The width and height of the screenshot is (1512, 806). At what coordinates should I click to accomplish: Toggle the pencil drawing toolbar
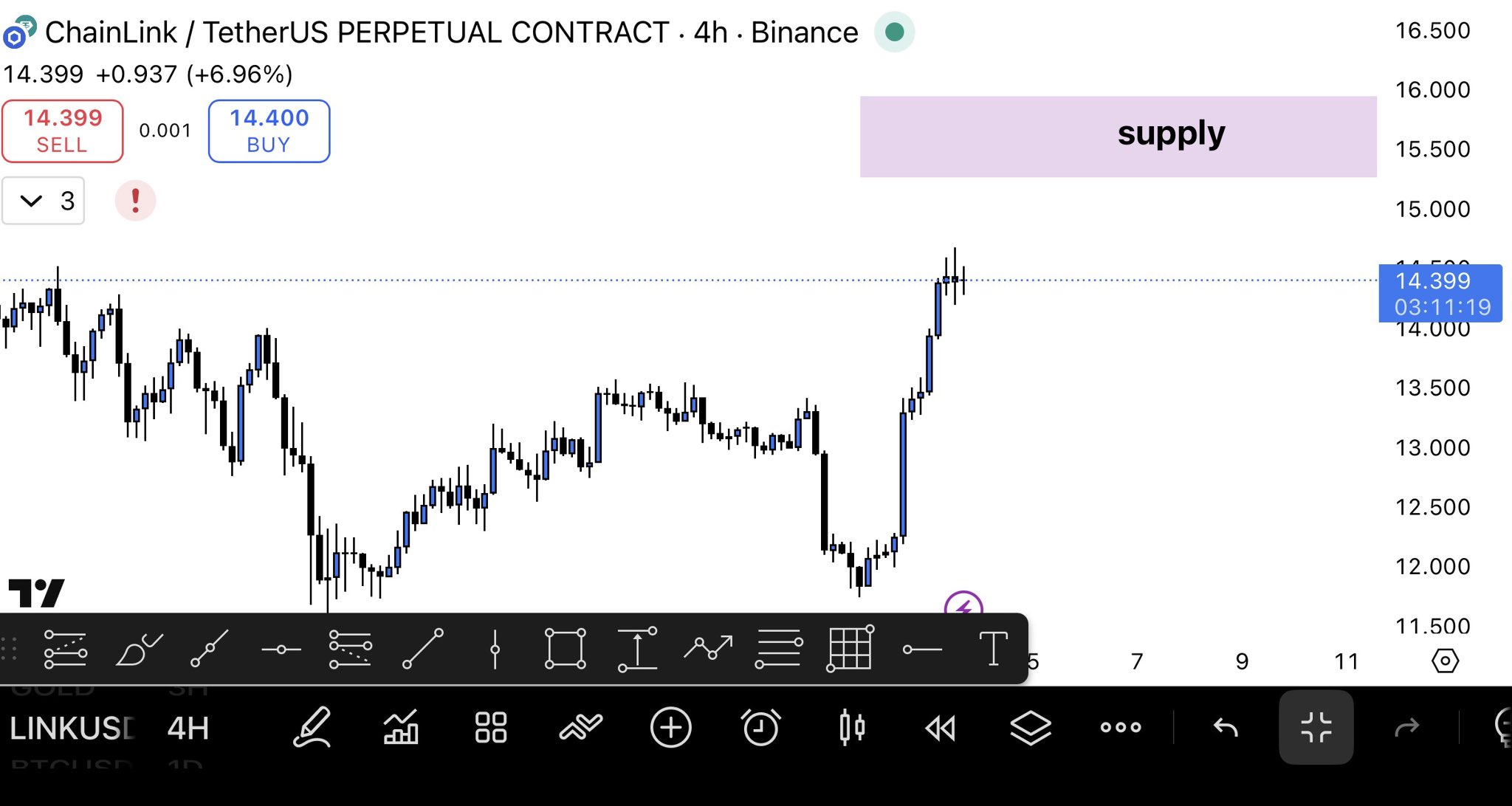pyautogui.click(x=312, y=728)
